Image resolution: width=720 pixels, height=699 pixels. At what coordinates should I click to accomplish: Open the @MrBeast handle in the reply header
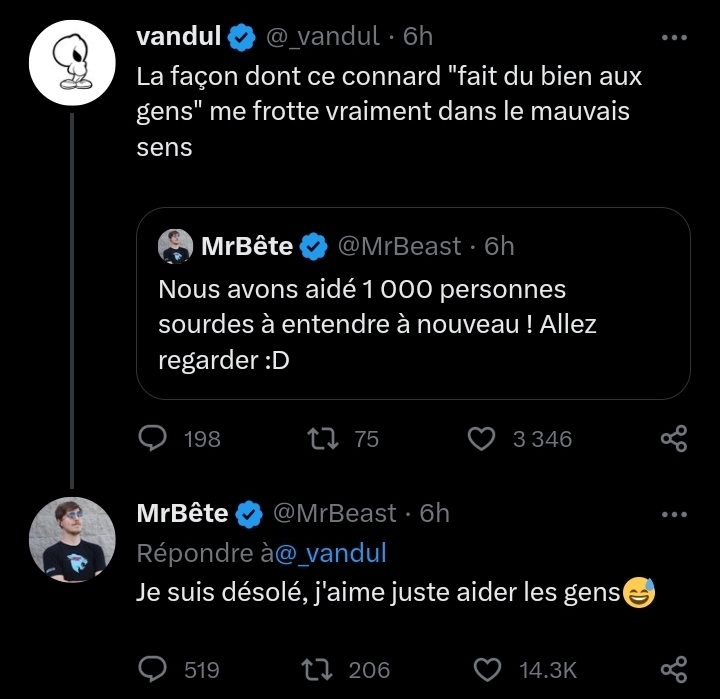[x=335, y=513]
